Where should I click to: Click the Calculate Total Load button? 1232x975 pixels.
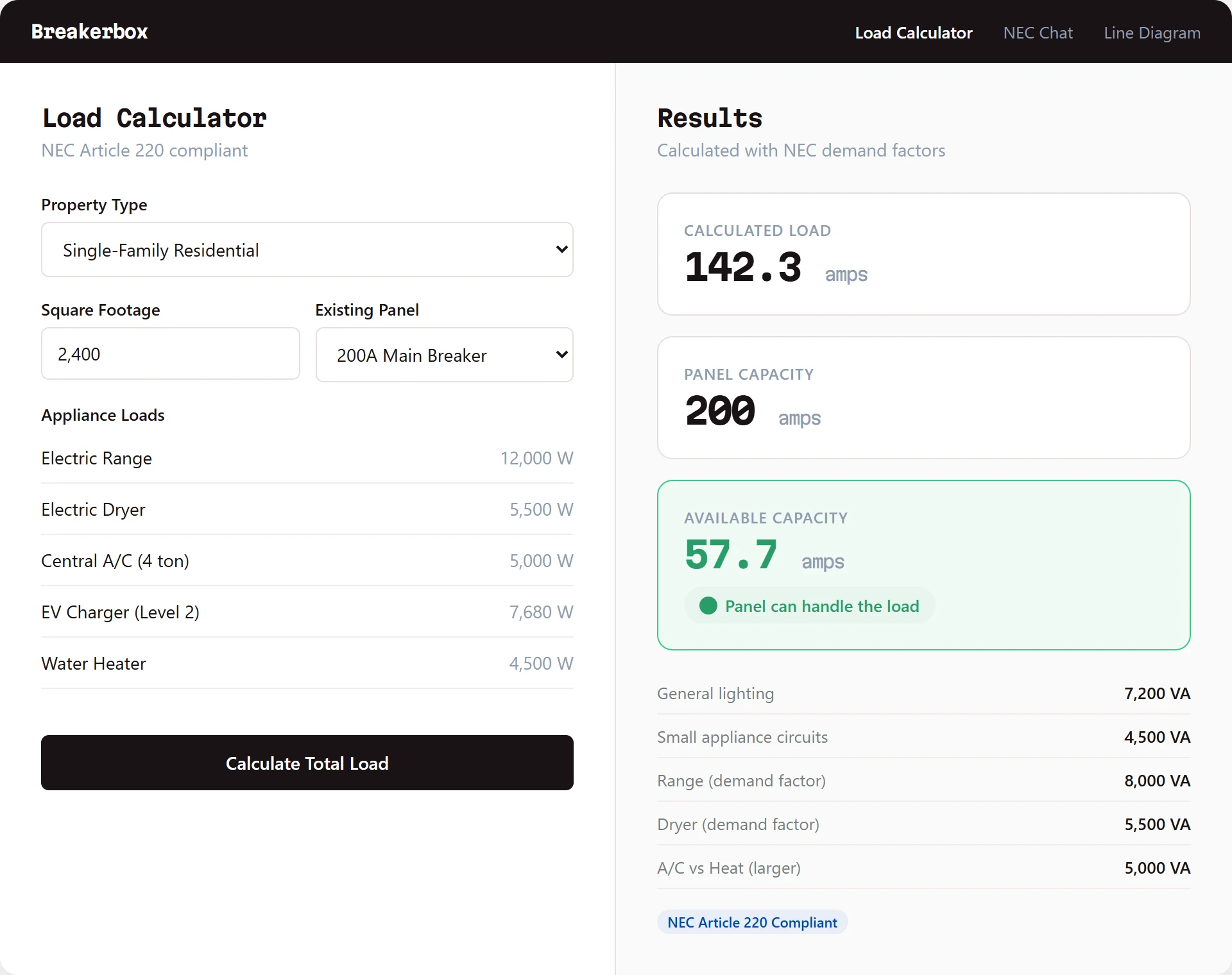[x=307, y=763]
